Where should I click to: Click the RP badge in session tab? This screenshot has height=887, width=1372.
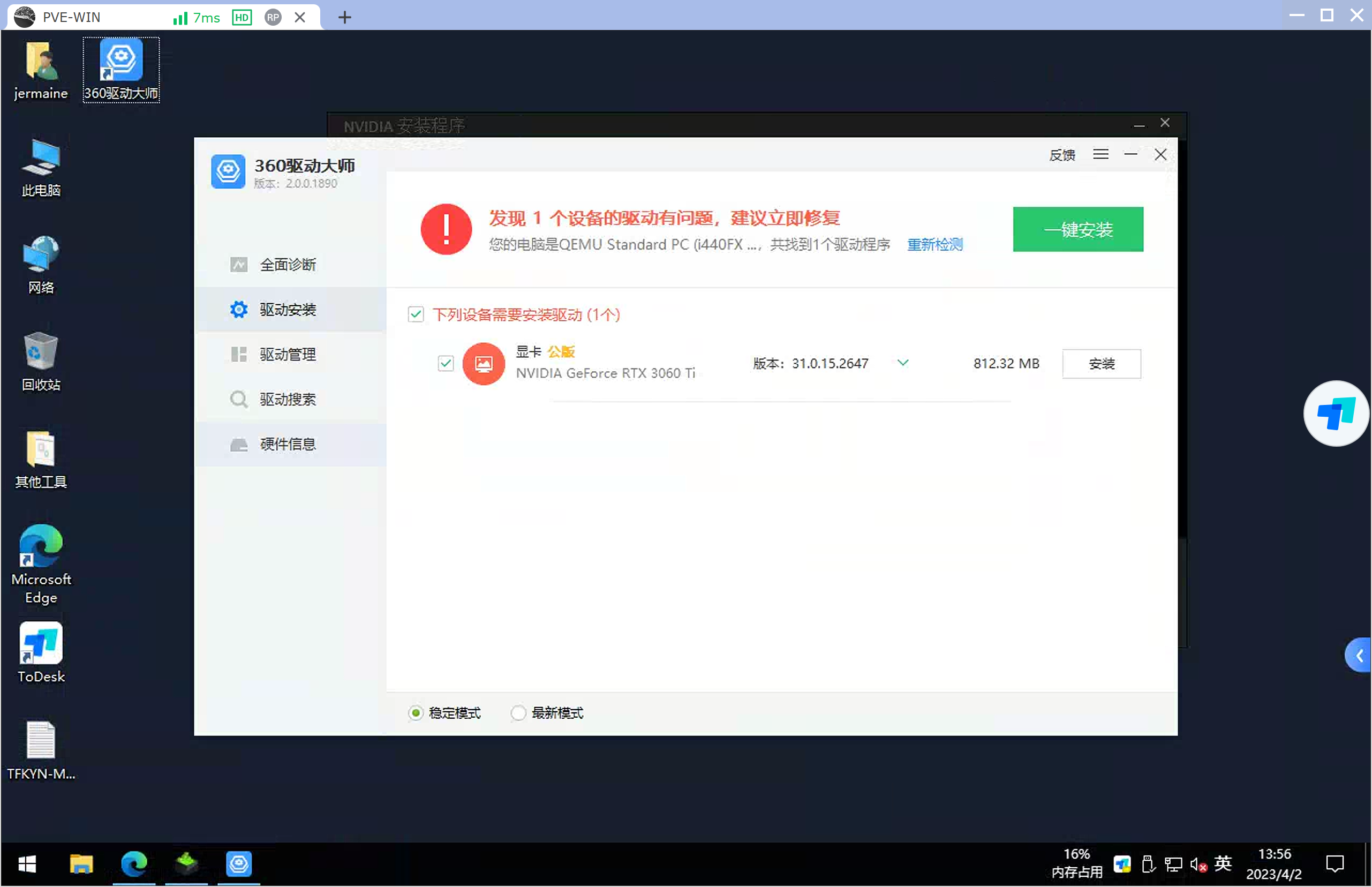coord(273,17)
